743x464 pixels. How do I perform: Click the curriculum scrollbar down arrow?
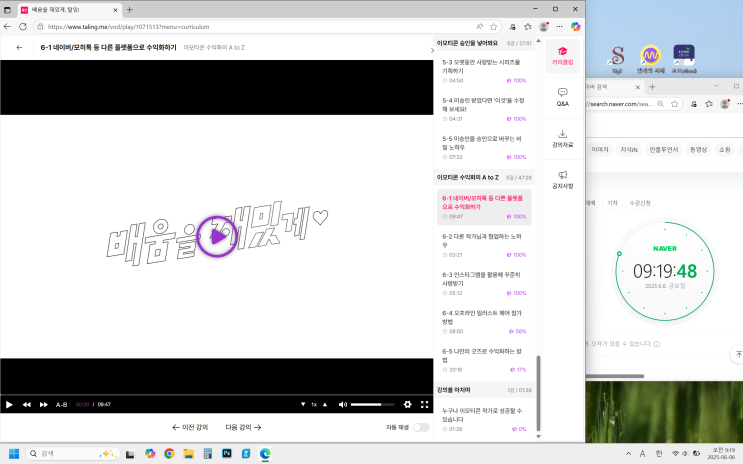[538, 437]
